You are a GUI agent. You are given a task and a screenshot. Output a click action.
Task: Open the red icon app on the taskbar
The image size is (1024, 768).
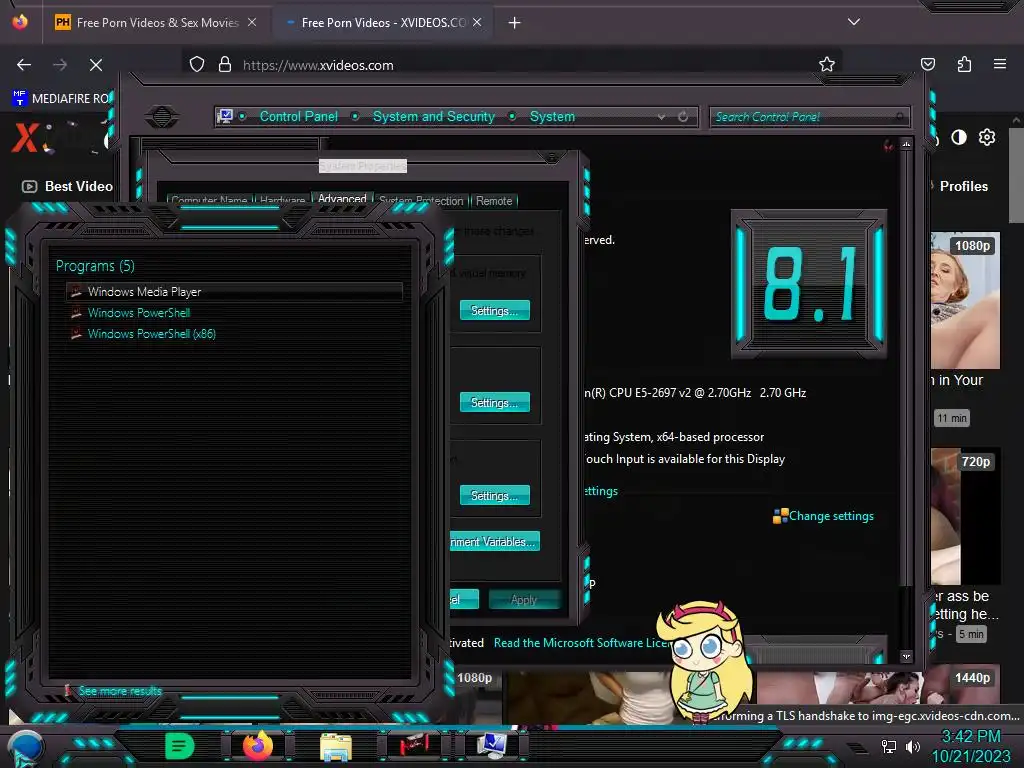point(414,745)
